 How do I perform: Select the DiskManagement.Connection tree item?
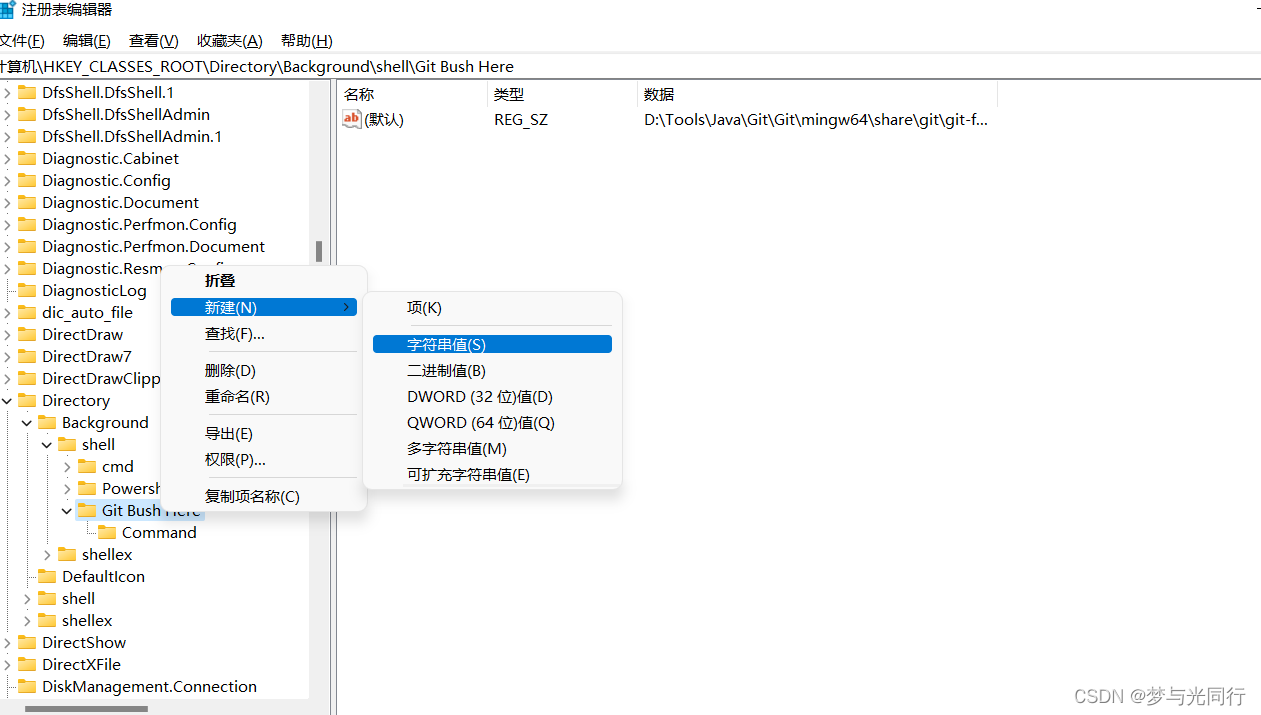[x=149, y=686]
